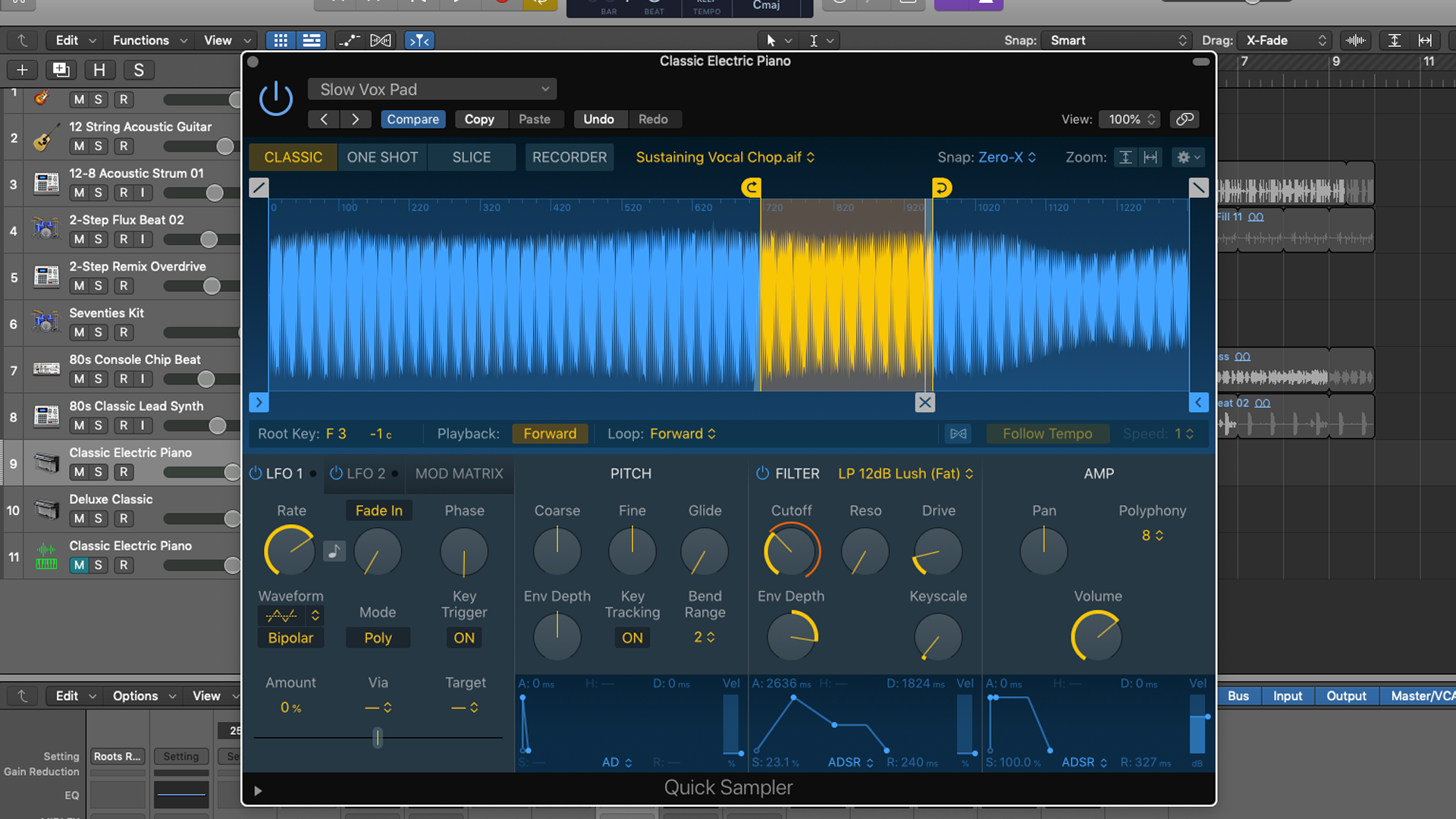The width and height of the screenshot is (1456, 819).
Task: Click the Fade In label button
Action: (379, 510)
